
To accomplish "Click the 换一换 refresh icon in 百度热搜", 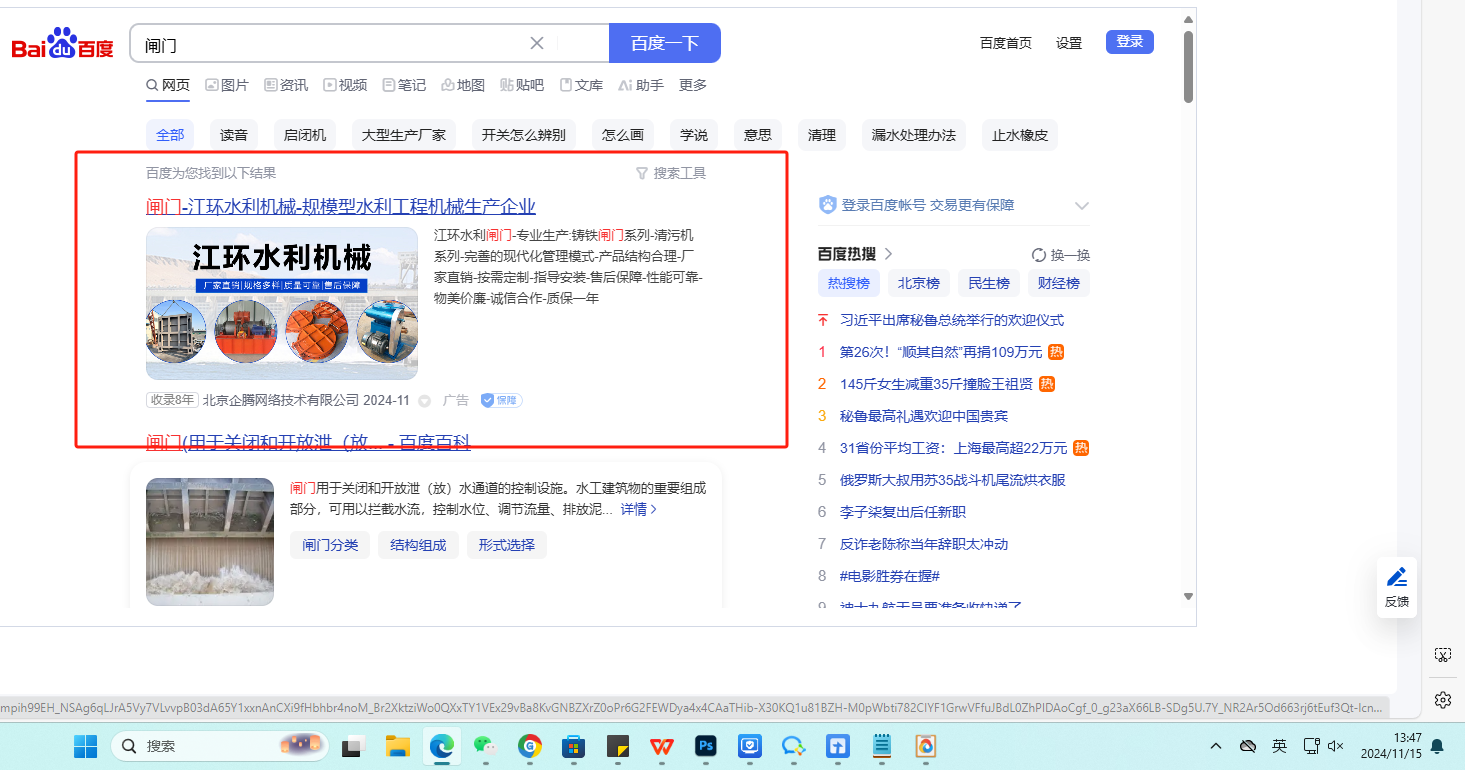I will (1039, 255).
